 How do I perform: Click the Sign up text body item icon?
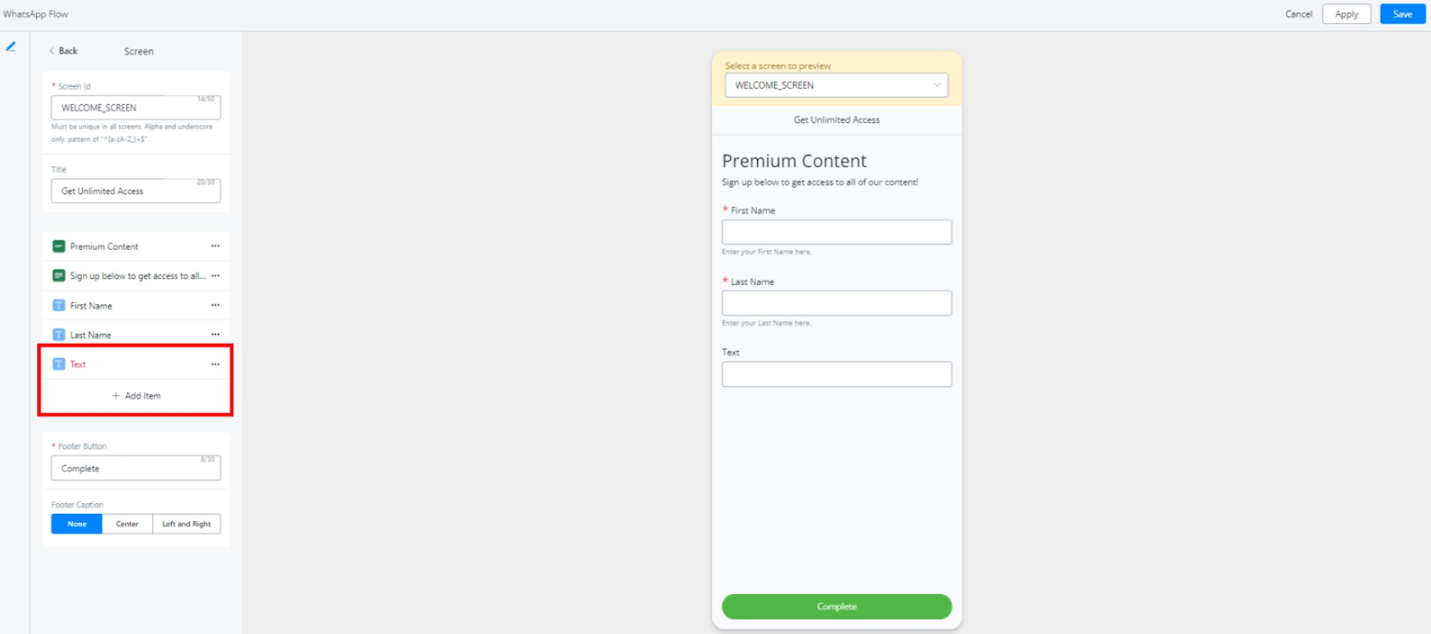[59, 275]
